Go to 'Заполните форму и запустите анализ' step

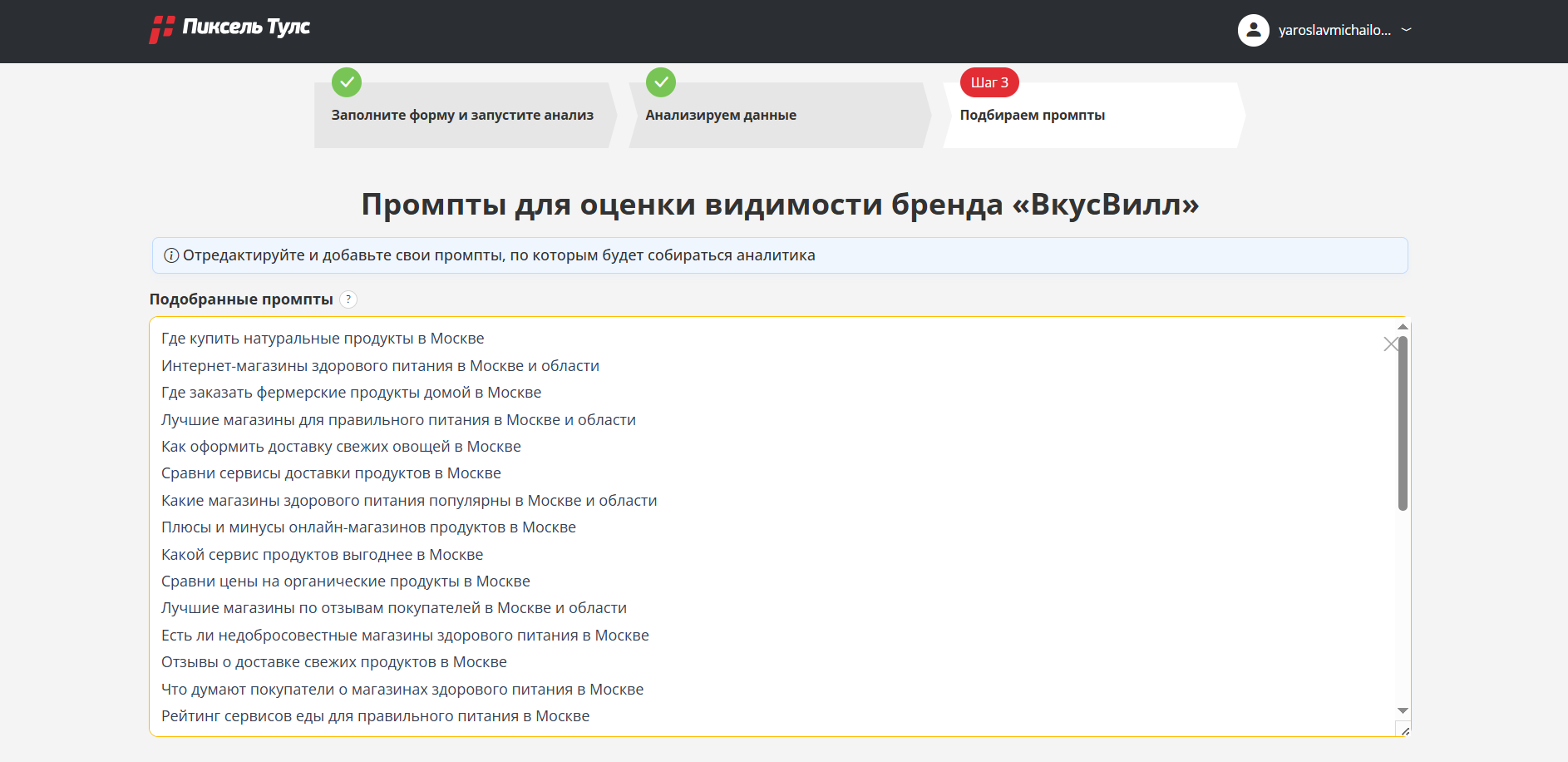click(x=462, y=116)
